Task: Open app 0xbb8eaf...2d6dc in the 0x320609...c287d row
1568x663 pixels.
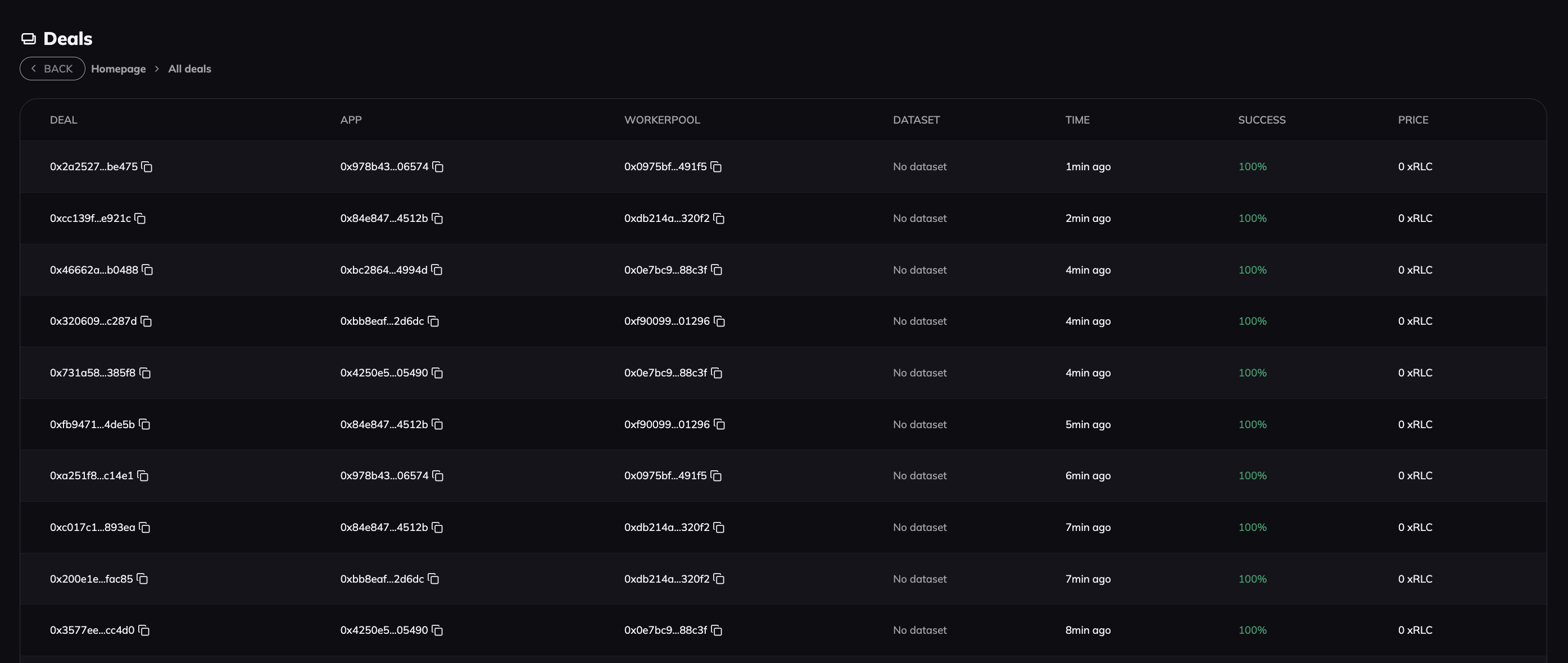Action: (x=382, y=321)
